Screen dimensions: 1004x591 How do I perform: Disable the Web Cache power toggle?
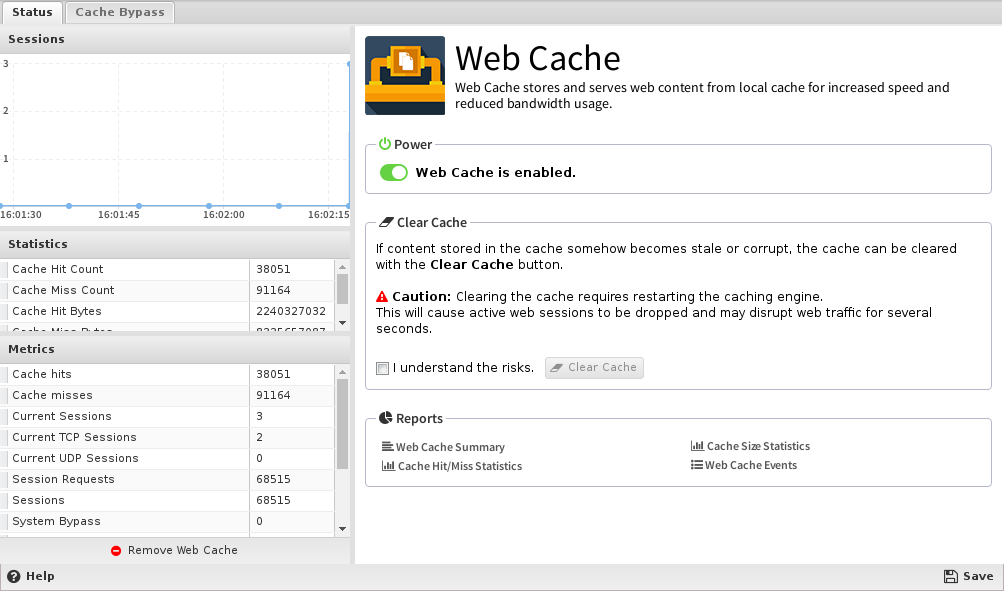tap(394, 172)
